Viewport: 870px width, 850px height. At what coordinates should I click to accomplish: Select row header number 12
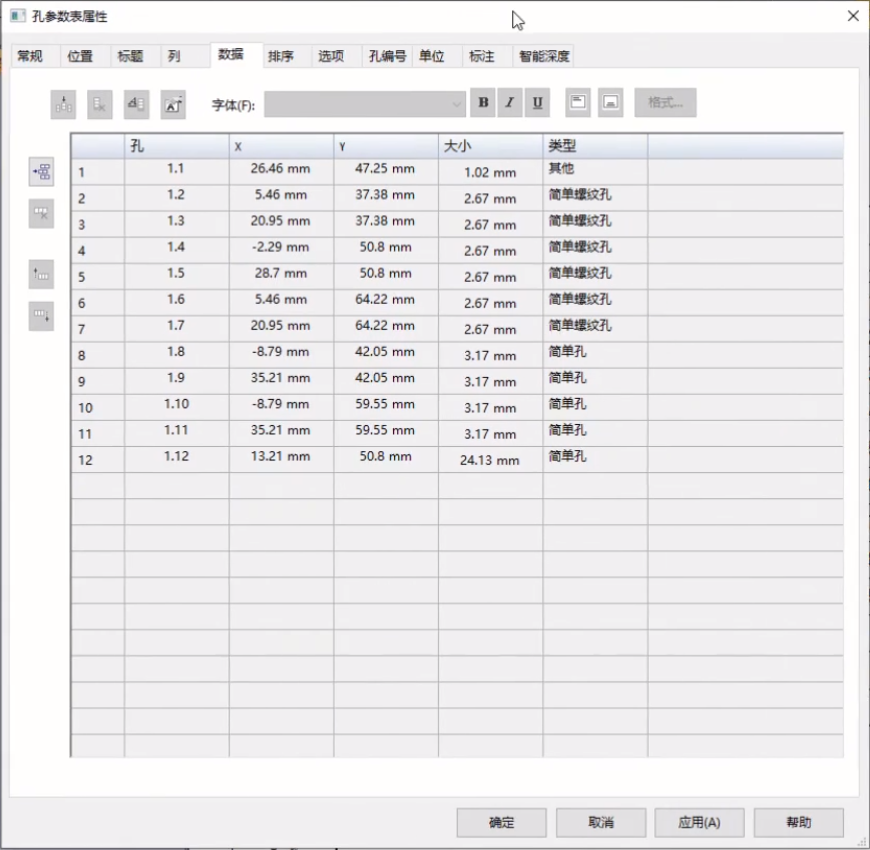(x=98, y=459)
